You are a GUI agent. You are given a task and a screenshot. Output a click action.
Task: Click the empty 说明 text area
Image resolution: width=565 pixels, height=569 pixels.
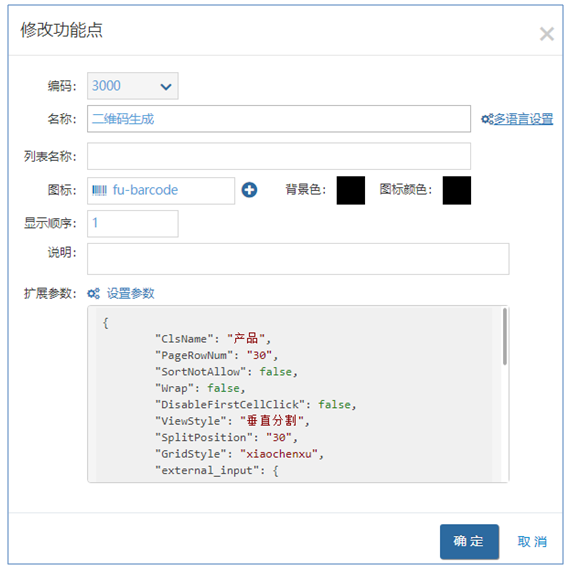298,259
